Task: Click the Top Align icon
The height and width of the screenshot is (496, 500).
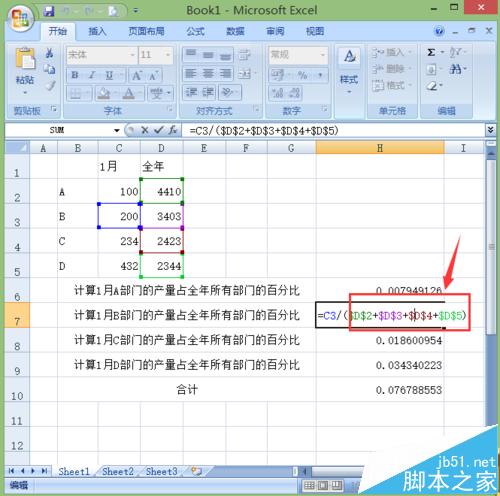Action: click(x=191, y=54)
